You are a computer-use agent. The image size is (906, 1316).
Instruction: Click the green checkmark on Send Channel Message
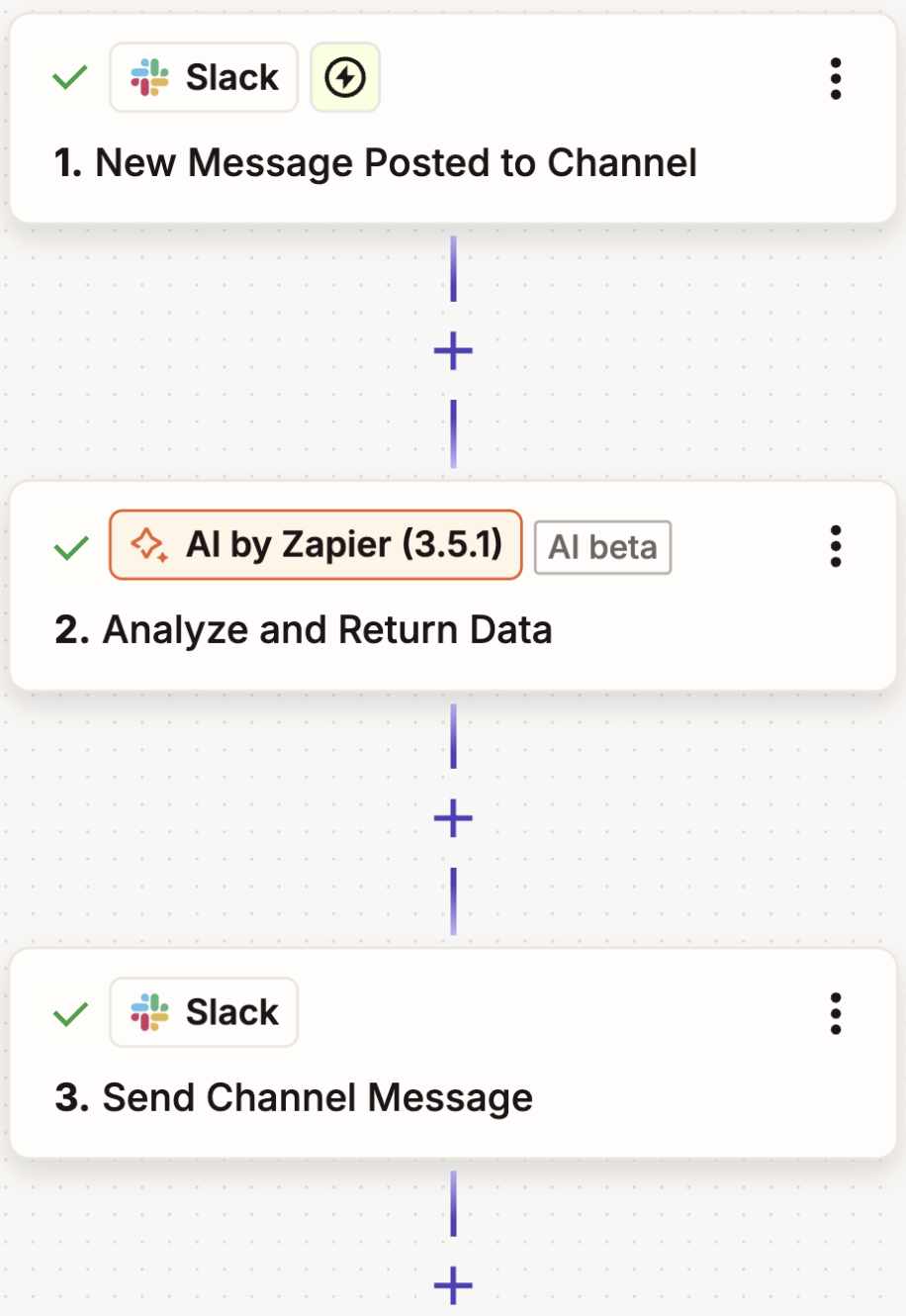pos(68,1011)
